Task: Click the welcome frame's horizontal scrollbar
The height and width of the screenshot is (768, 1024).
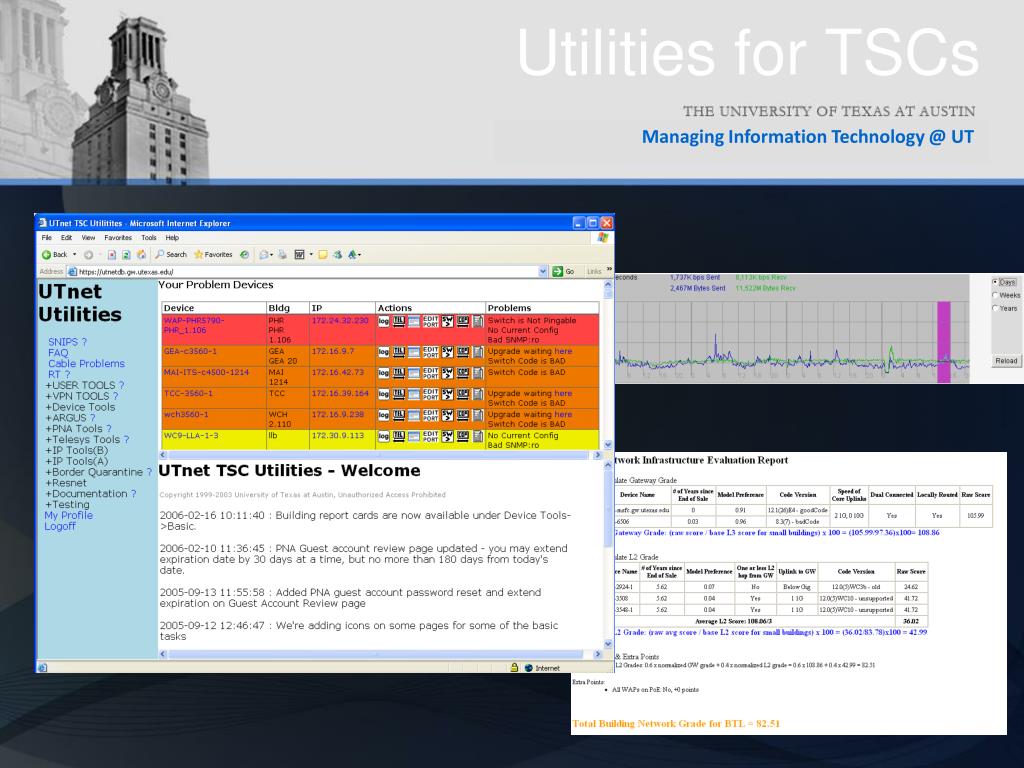Action: (380, 654)
